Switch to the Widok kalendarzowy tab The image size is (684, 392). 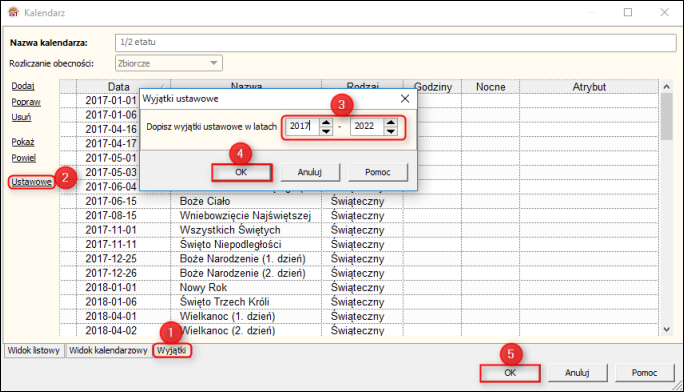tap(108, 350)
